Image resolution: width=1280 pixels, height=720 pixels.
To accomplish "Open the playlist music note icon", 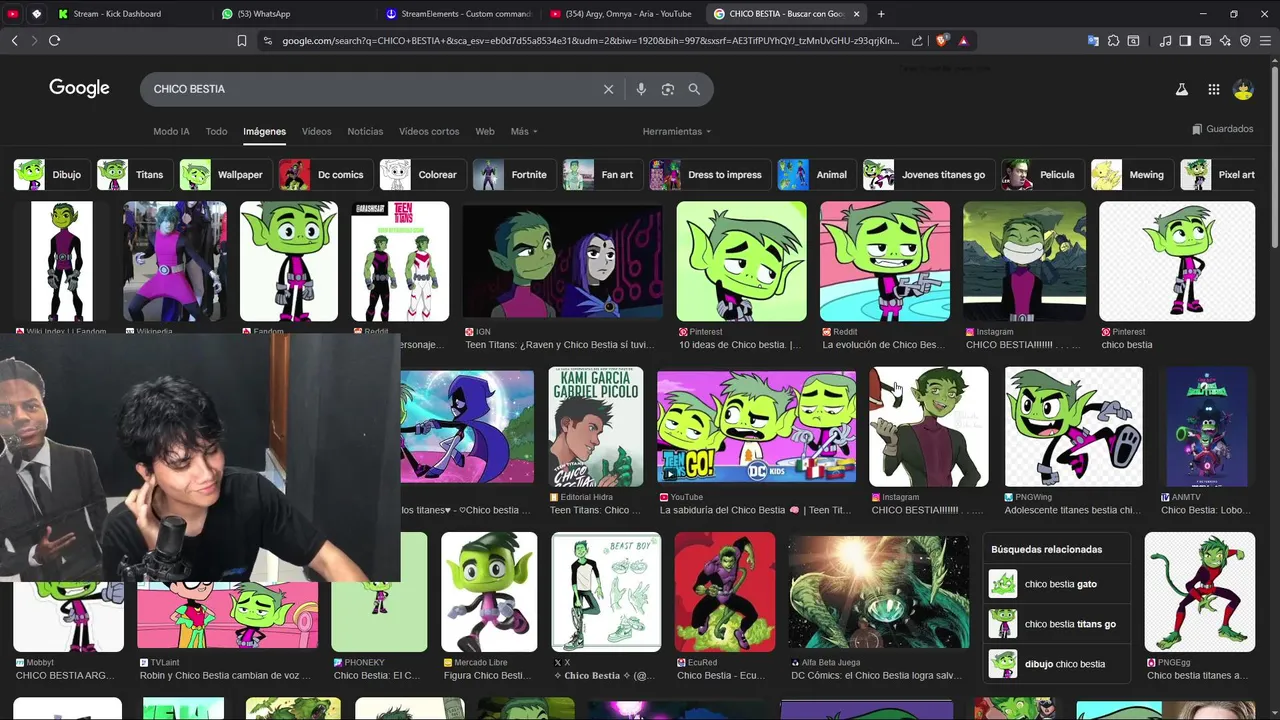I will [x=1165, y=41].
